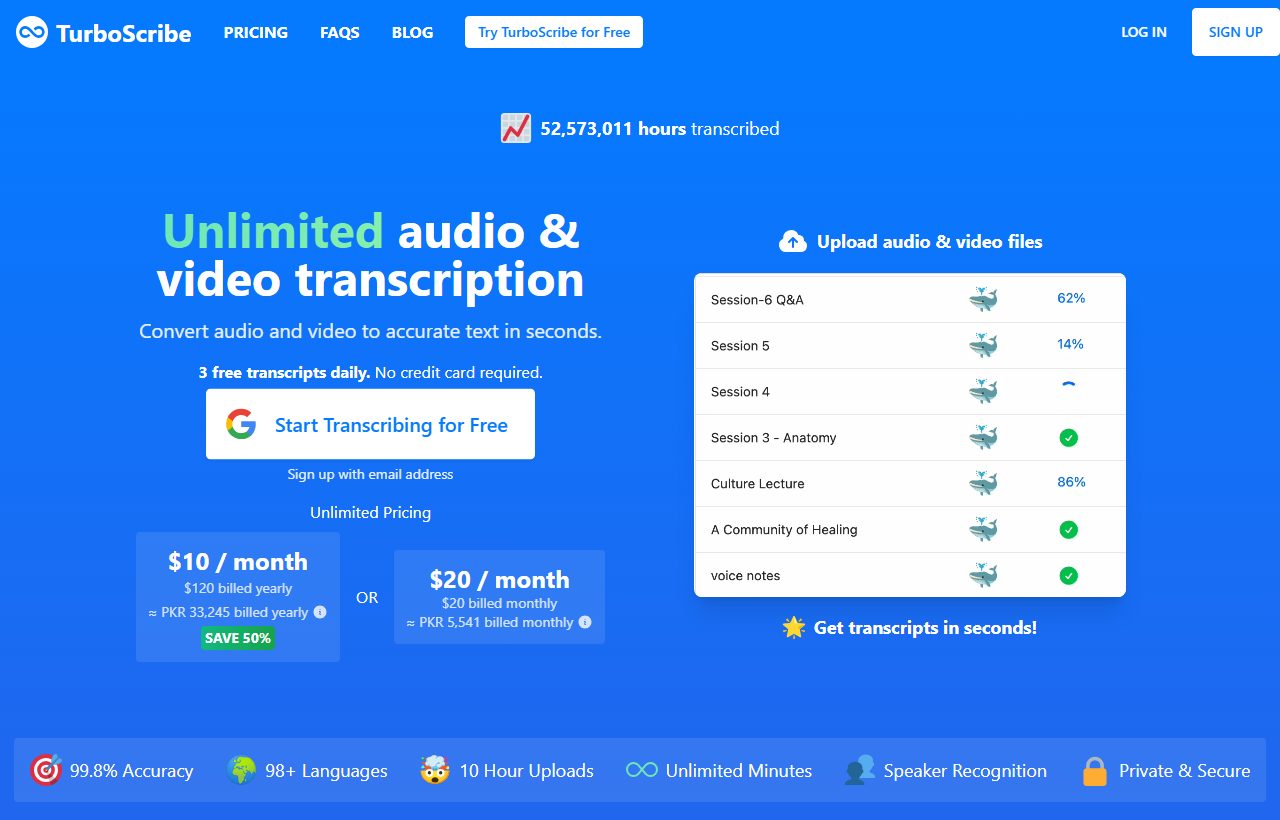
Task: Click the TurboScribe infinity logo icon
Action: point(32,32)
